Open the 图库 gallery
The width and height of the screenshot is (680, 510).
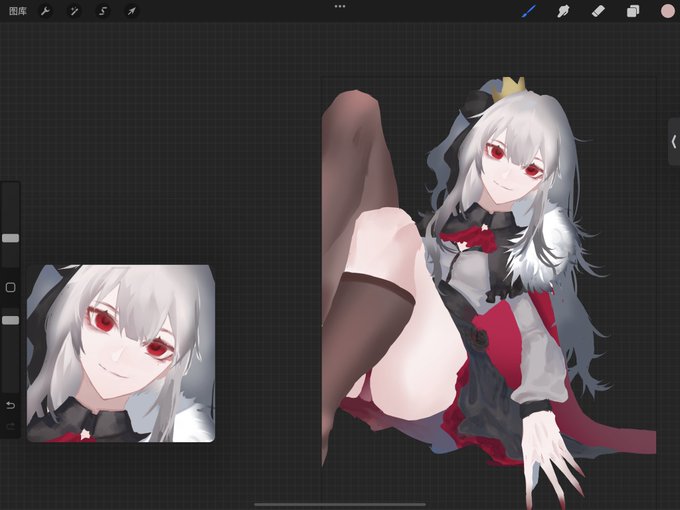[18, 11]
